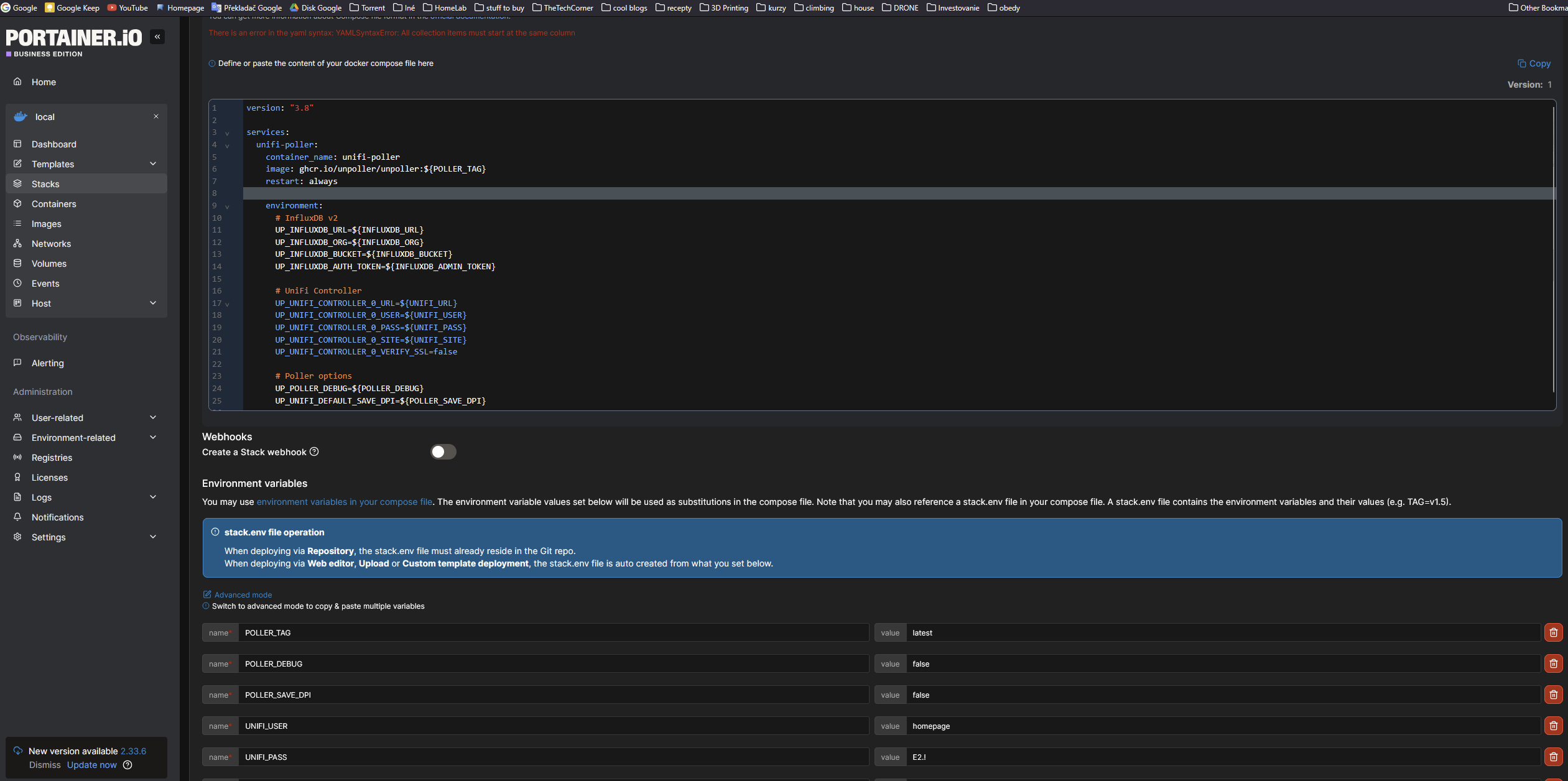Close the local environment
The height and width of the screenshot is (781, 1568).
pos(156,116)
